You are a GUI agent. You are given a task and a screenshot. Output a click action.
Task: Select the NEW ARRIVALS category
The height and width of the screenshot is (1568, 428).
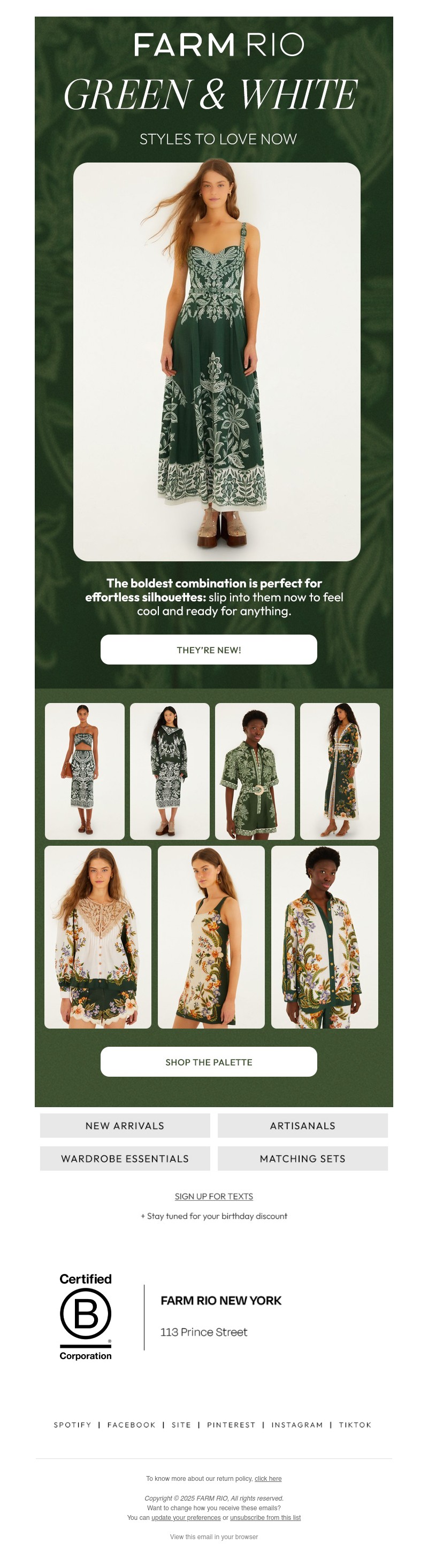tap(125, 1125)
